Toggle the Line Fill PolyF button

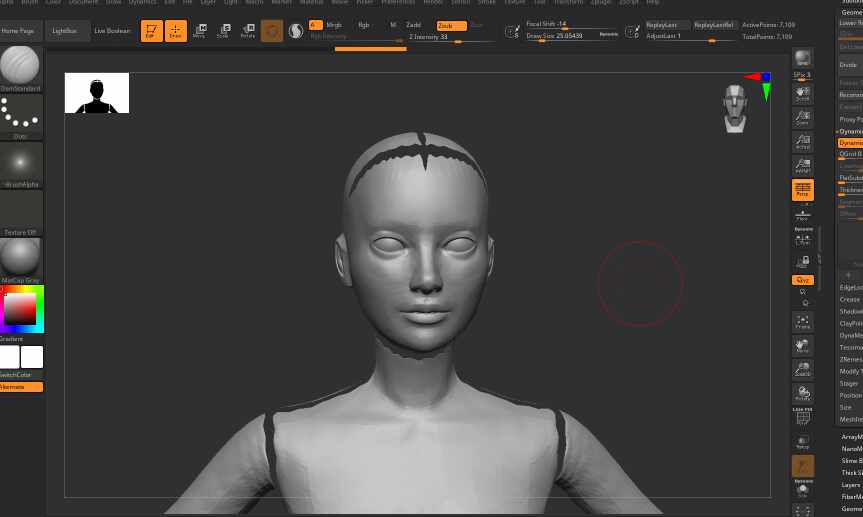[802, 415]
